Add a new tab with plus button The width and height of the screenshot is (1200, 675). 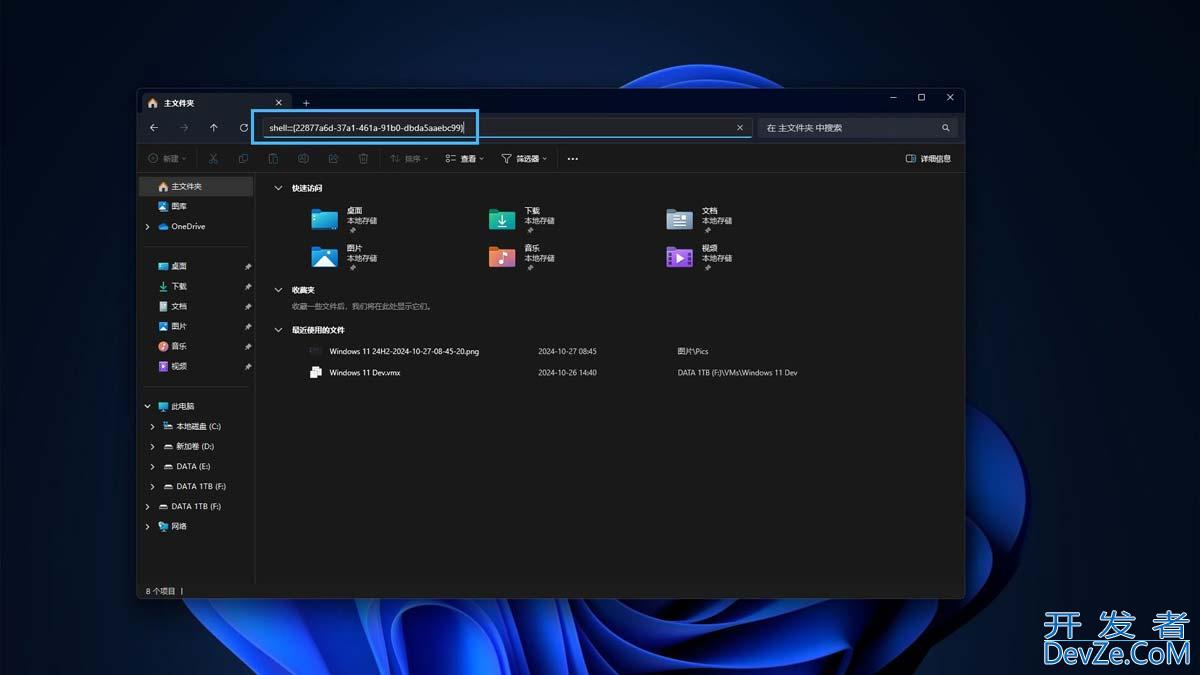306,103
